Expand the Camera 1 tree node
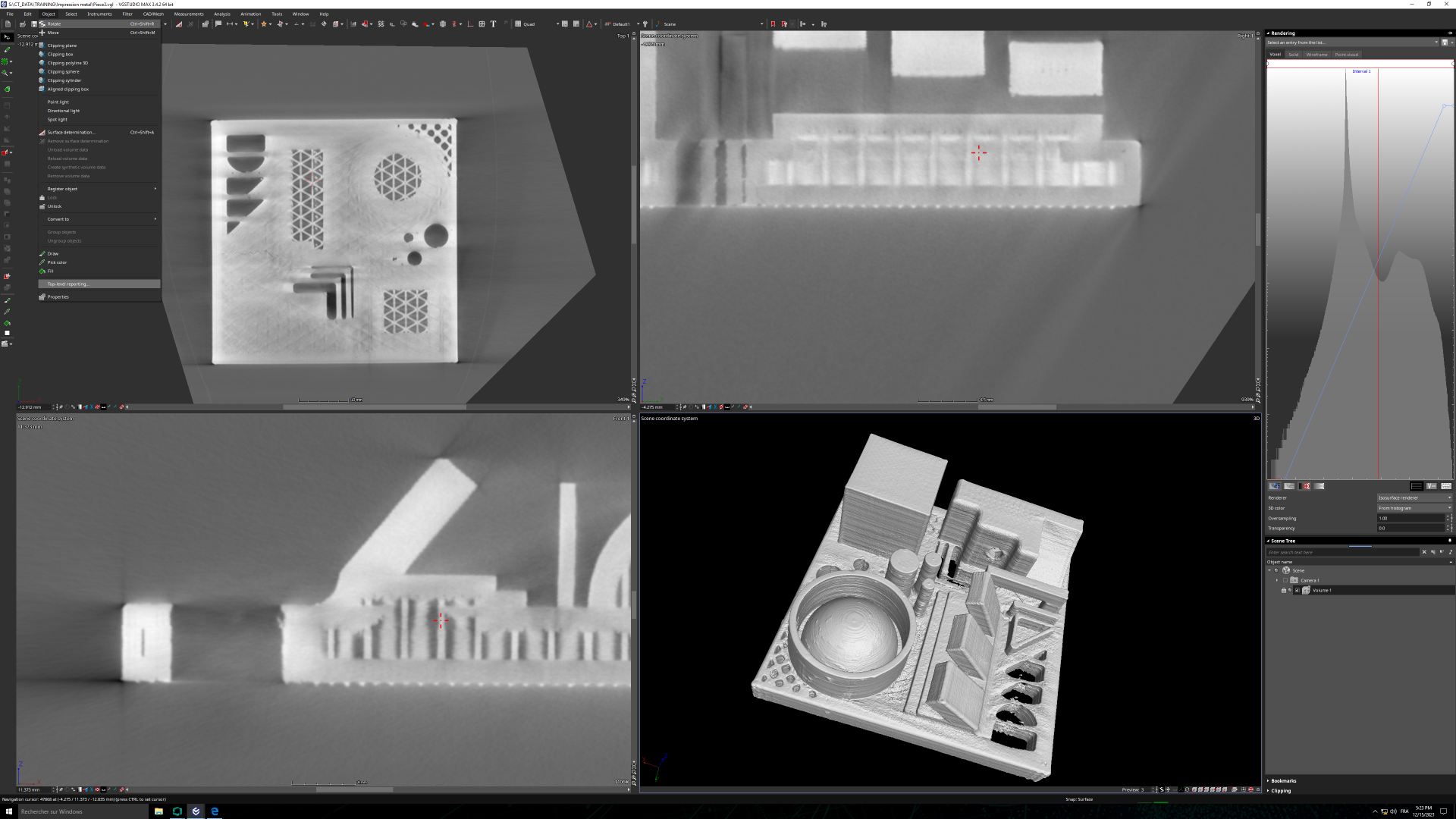Screen dimensions: 1456x819 click(1277, 580)
